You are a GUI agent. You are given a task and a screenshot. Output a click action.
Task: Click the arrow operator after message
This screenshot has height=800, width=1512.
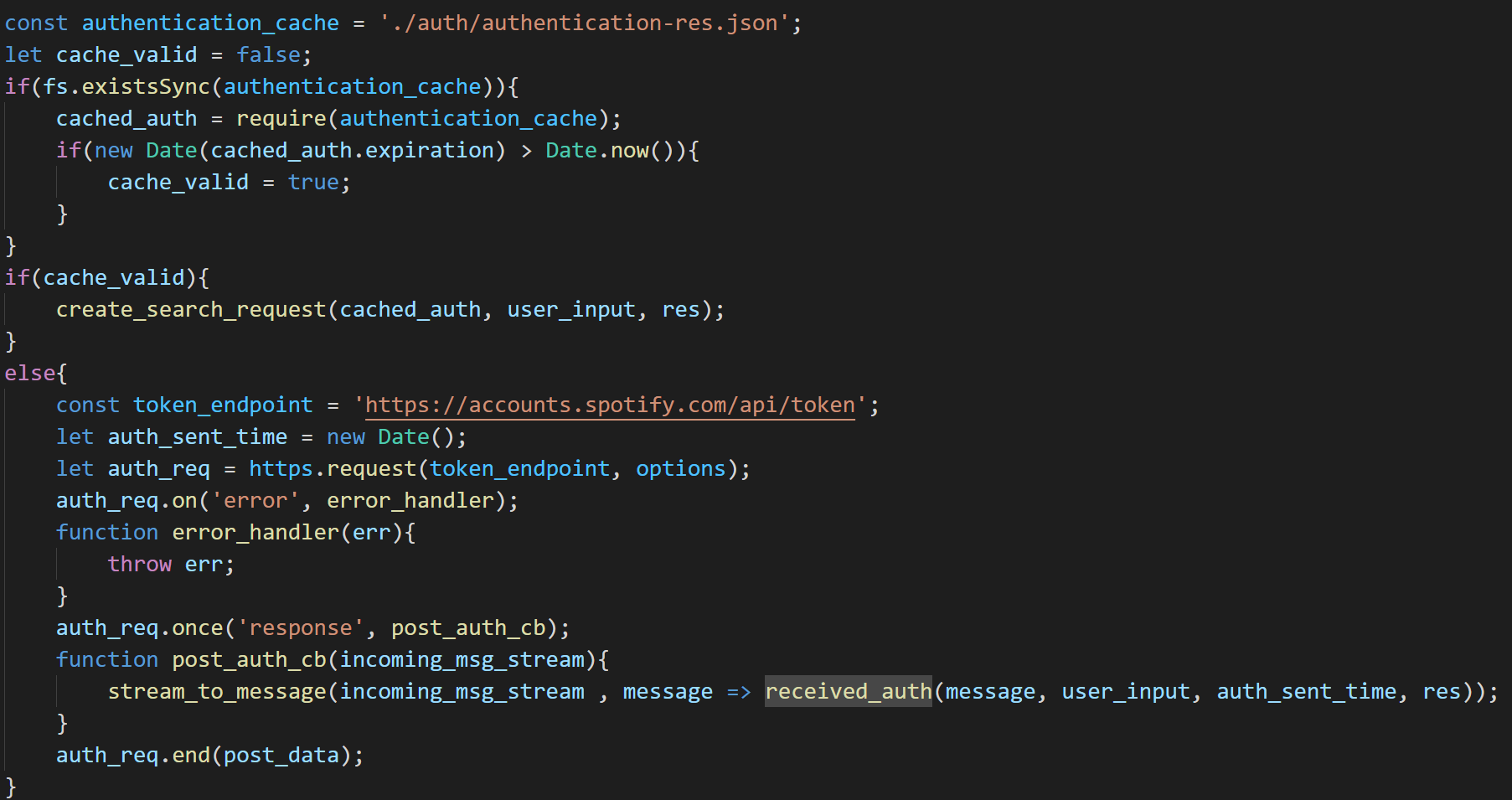[x=738, y=692]
